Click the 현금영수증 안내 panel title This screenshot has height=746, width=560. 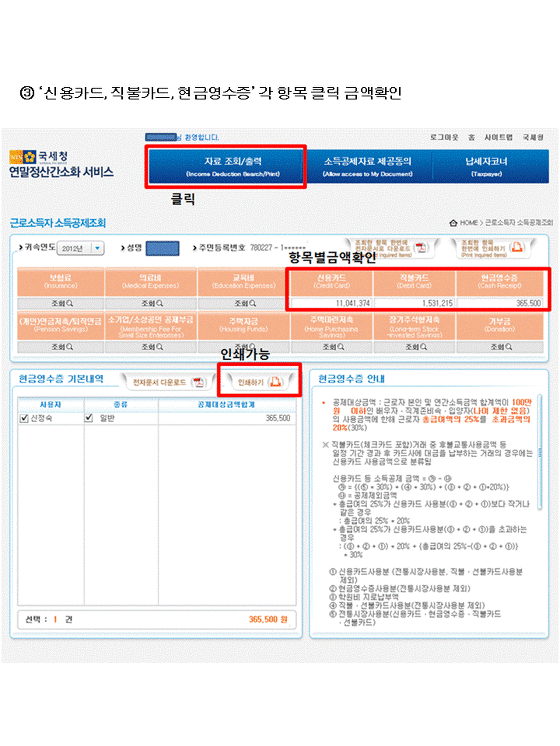(352, 379)
